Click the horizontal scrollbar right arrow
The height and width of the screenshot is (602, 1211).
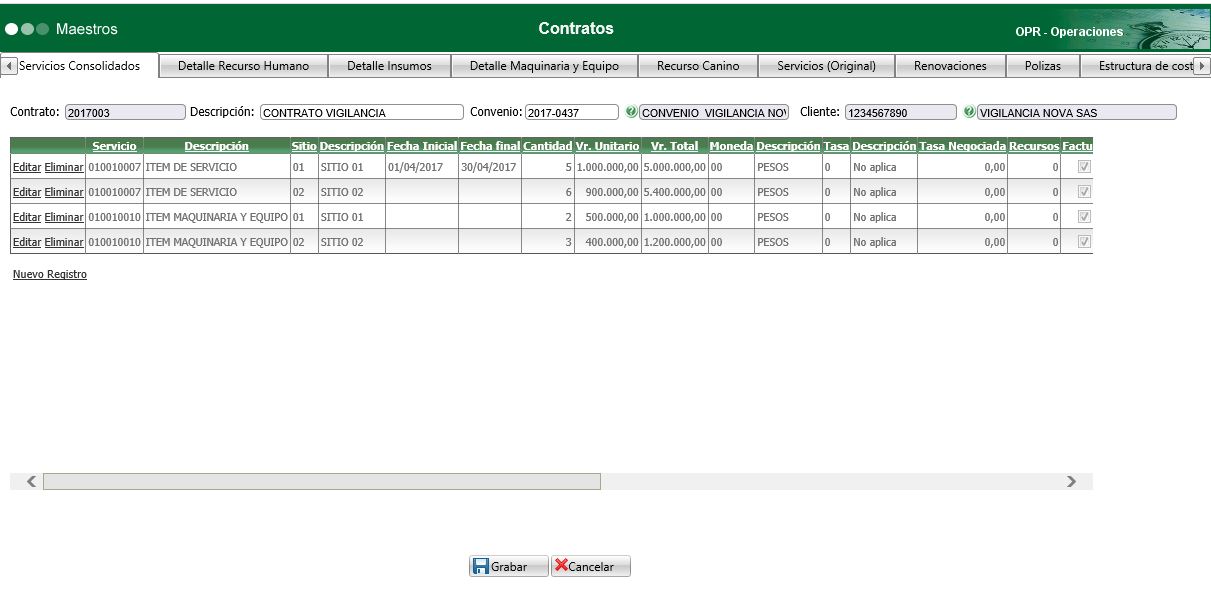point(1071,482)
